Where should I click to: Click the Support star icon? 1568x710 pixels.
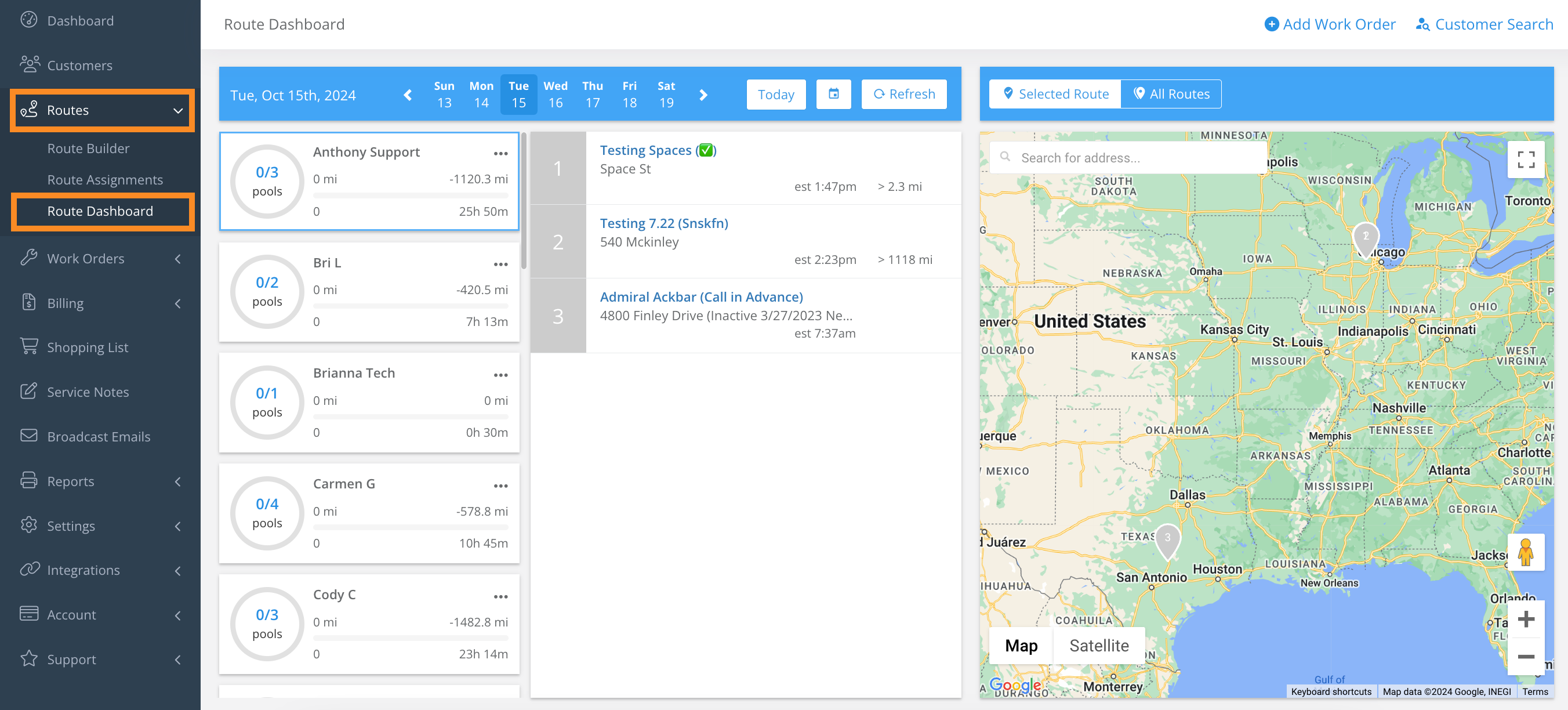(28, 658)
